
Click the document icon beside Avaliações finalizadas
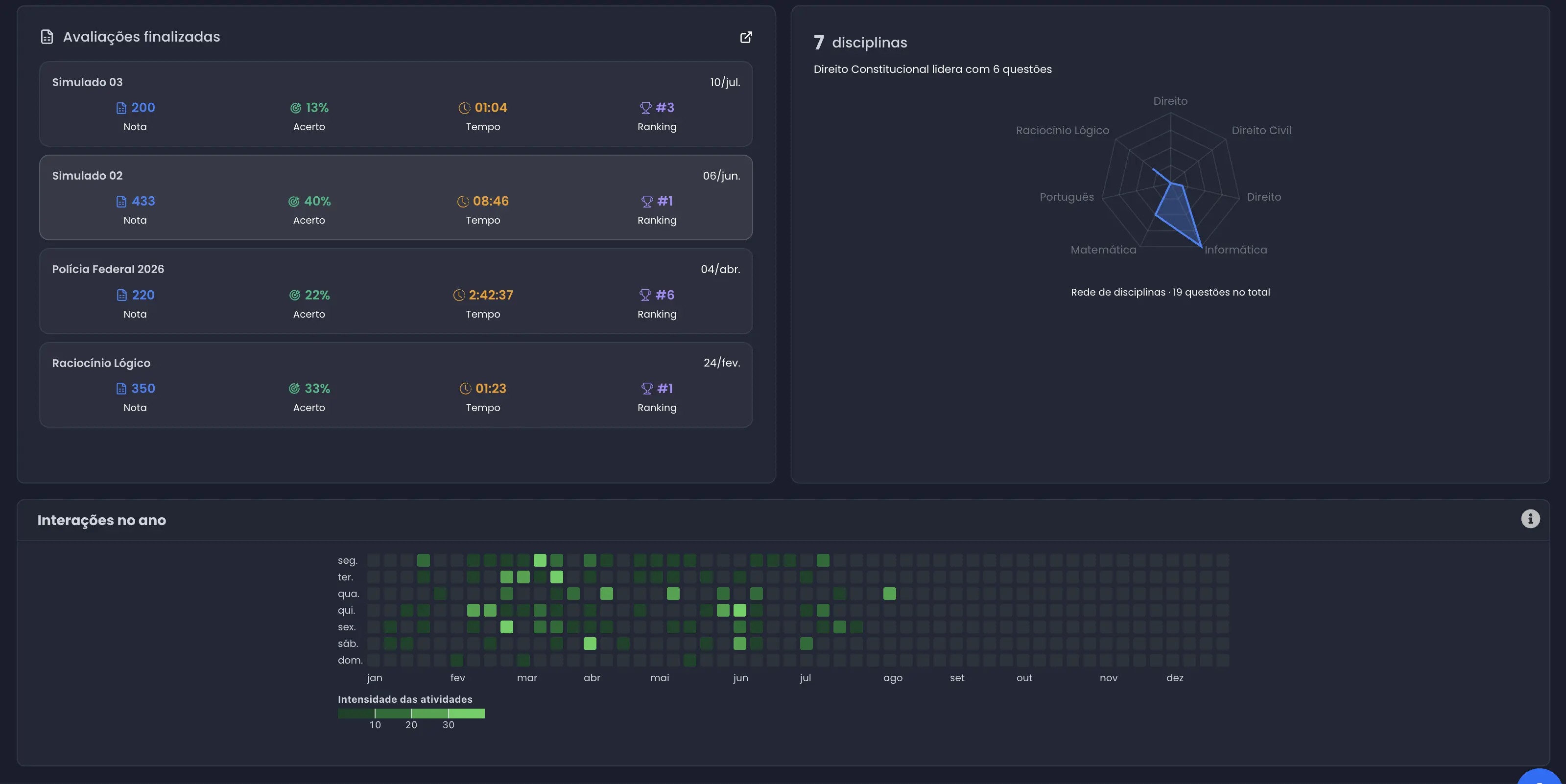click(47, 37)
